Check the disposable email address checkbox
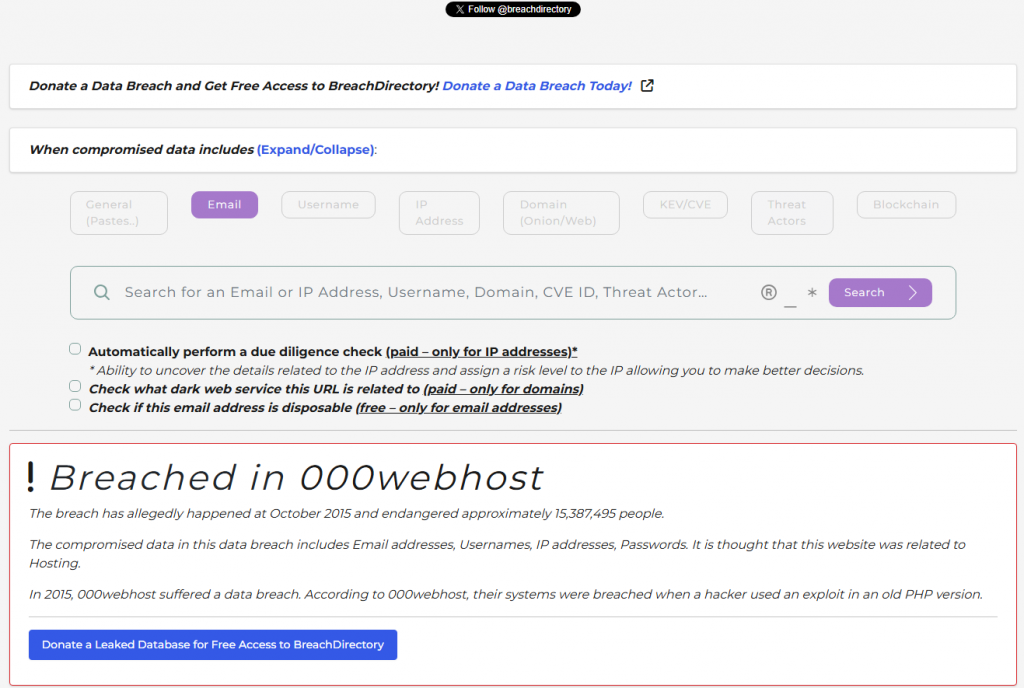 (75, 405)
